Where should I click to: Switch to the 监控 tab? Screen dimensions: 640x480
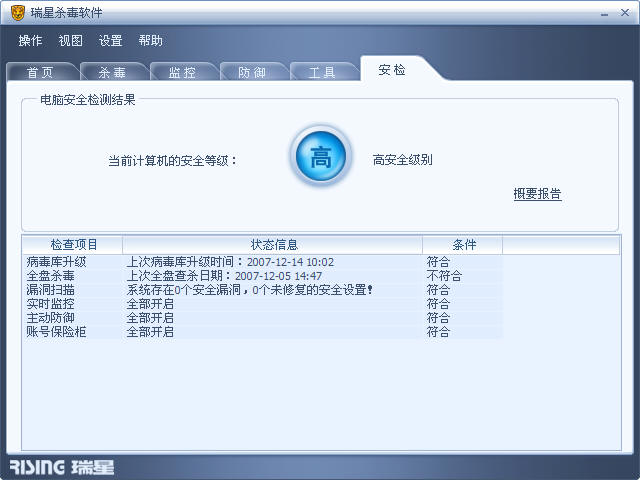tap(182, 72)
